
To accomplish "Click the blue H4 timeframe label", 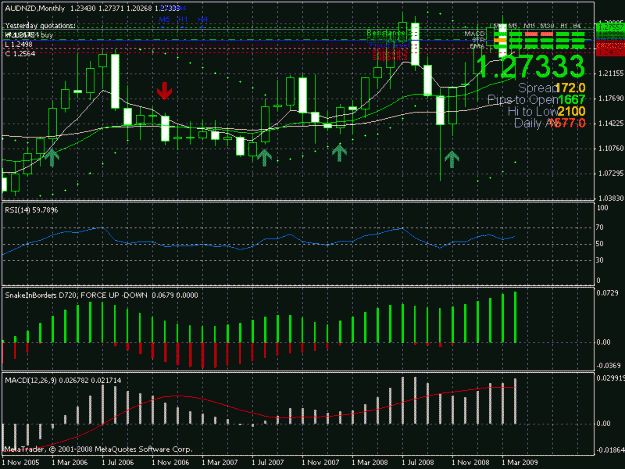I will [202, 19].
